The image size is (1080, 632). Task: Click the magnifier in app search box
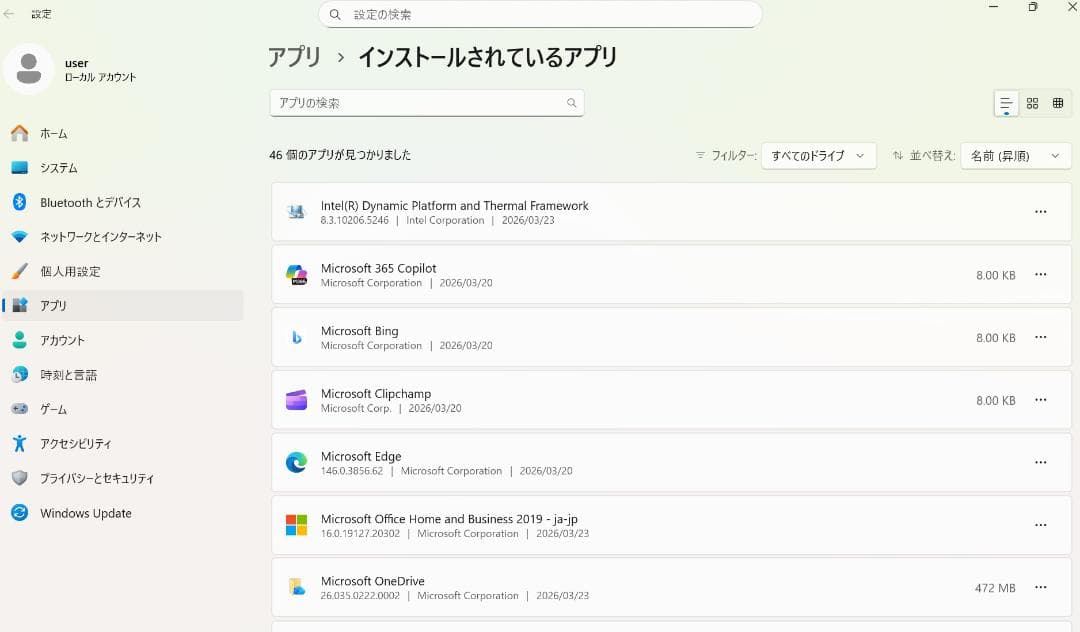(x=571, y=103)
